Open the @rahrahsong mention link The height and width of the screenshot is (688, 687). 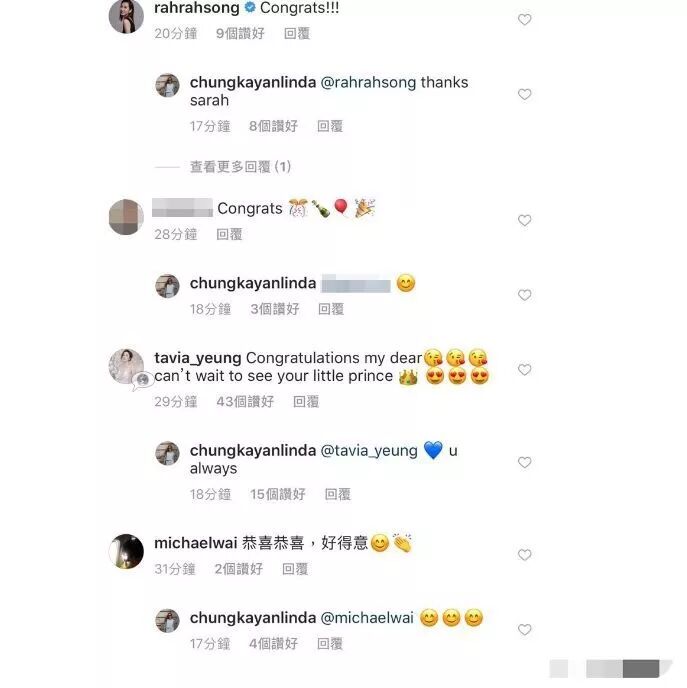(369, 82)
